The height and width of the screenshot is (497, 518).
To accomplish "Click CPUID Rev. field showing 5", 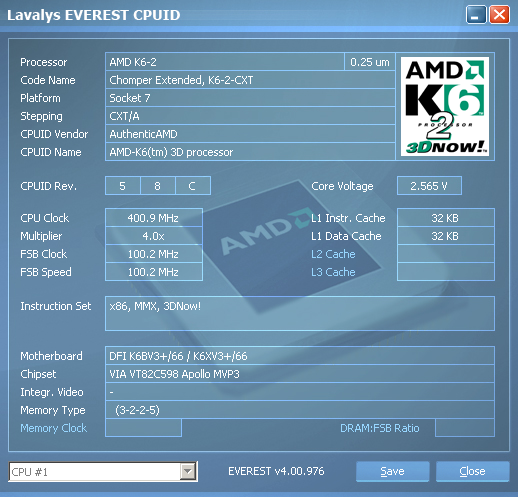I will [x=123, y=186].
